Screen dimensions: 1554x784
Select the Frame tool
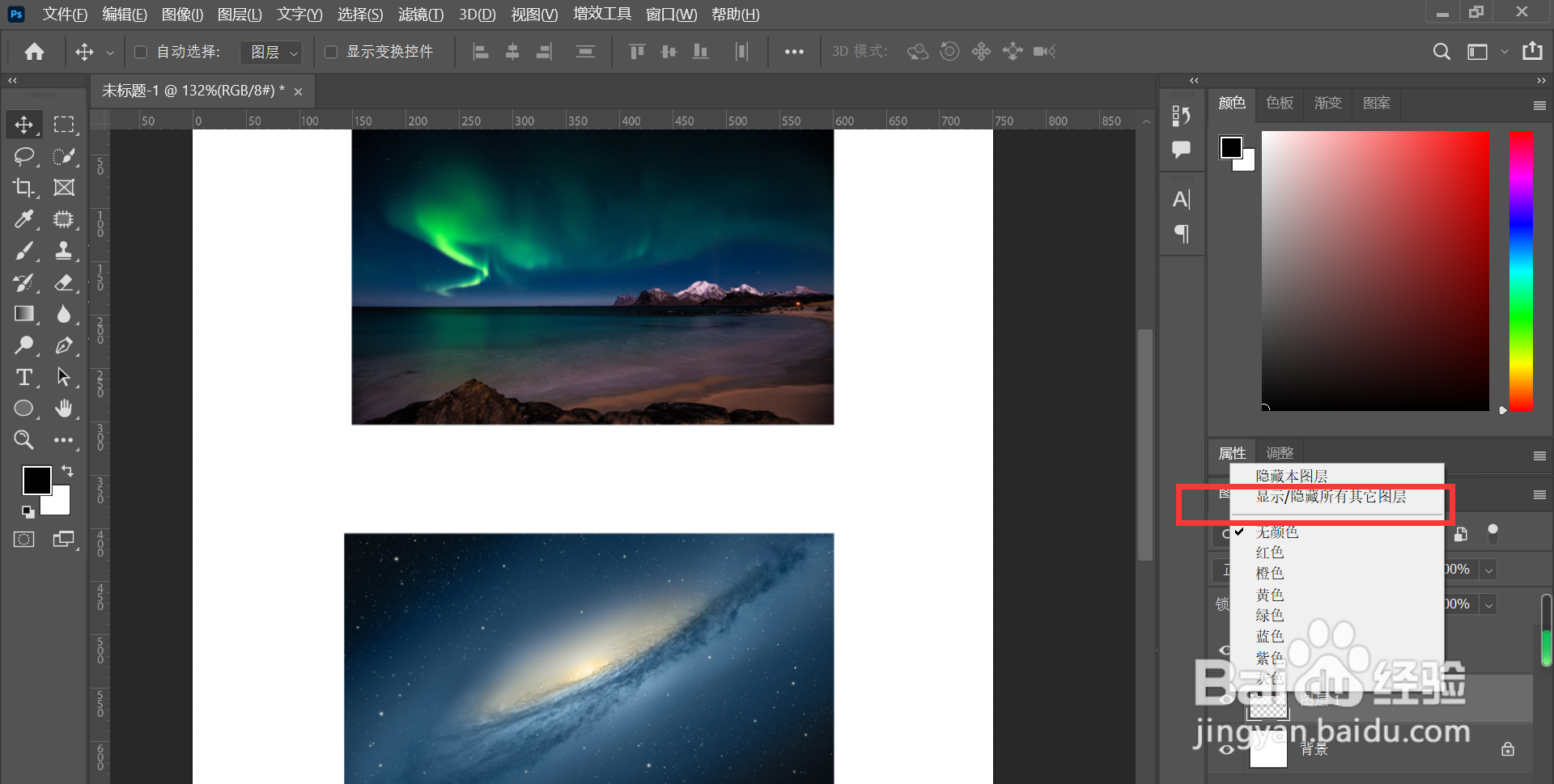coord(64,188)
